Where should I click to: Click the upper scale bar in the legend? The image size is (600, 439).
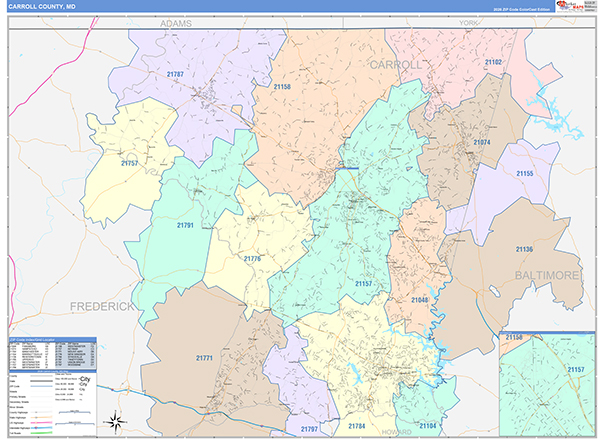click(x=75, y=412)
